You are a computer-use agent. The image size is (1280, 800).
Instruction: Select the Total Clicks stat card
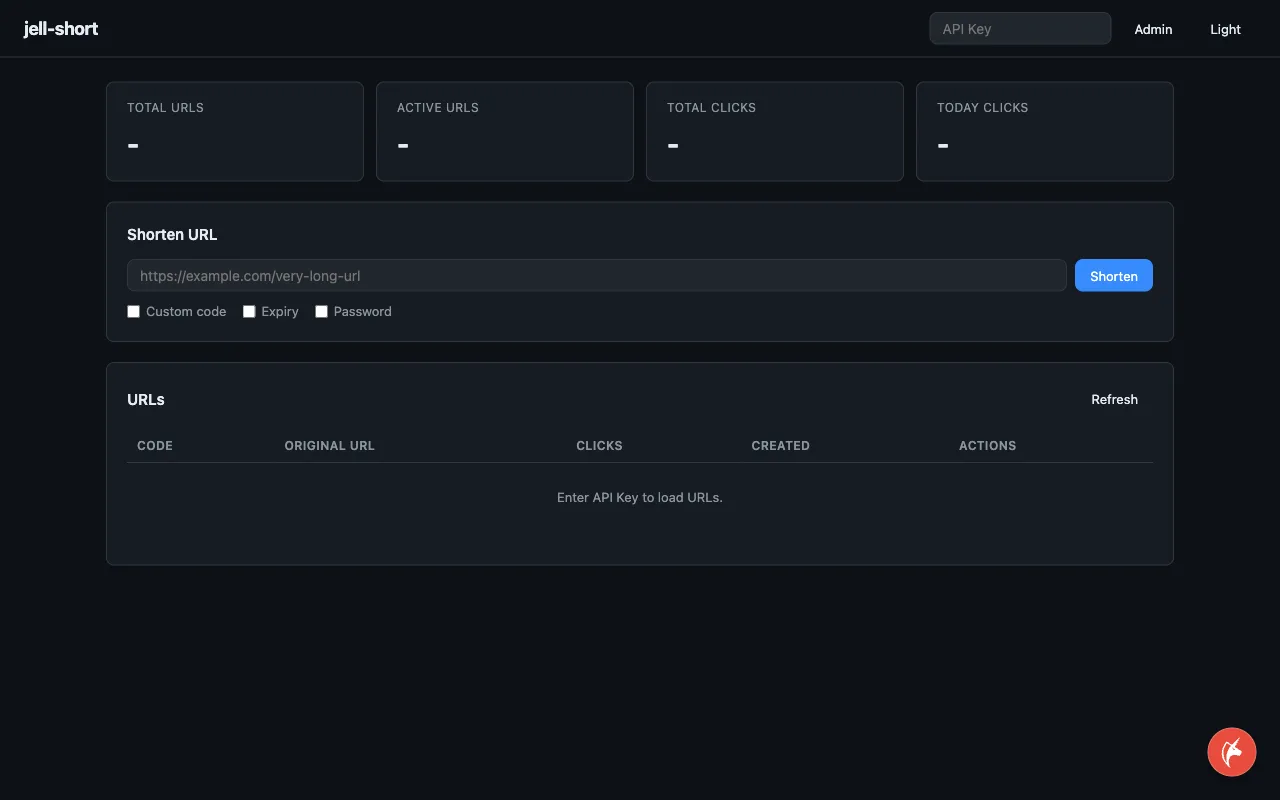tap(775, 132)
